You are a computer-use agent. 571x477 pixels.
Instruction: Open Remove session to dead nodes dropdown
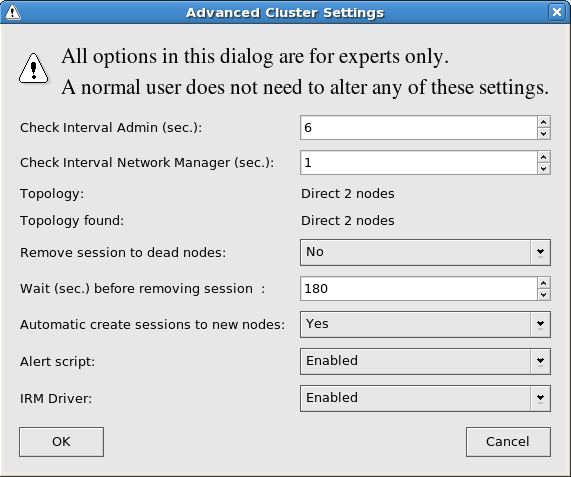[425, 252]
